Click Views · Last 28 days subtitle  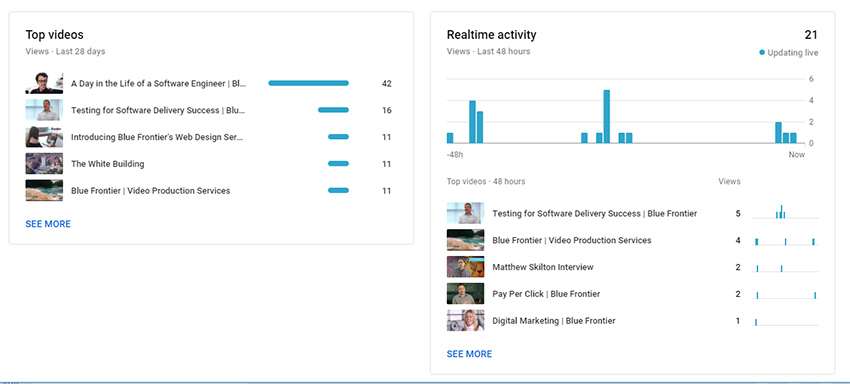pos(65,52)
